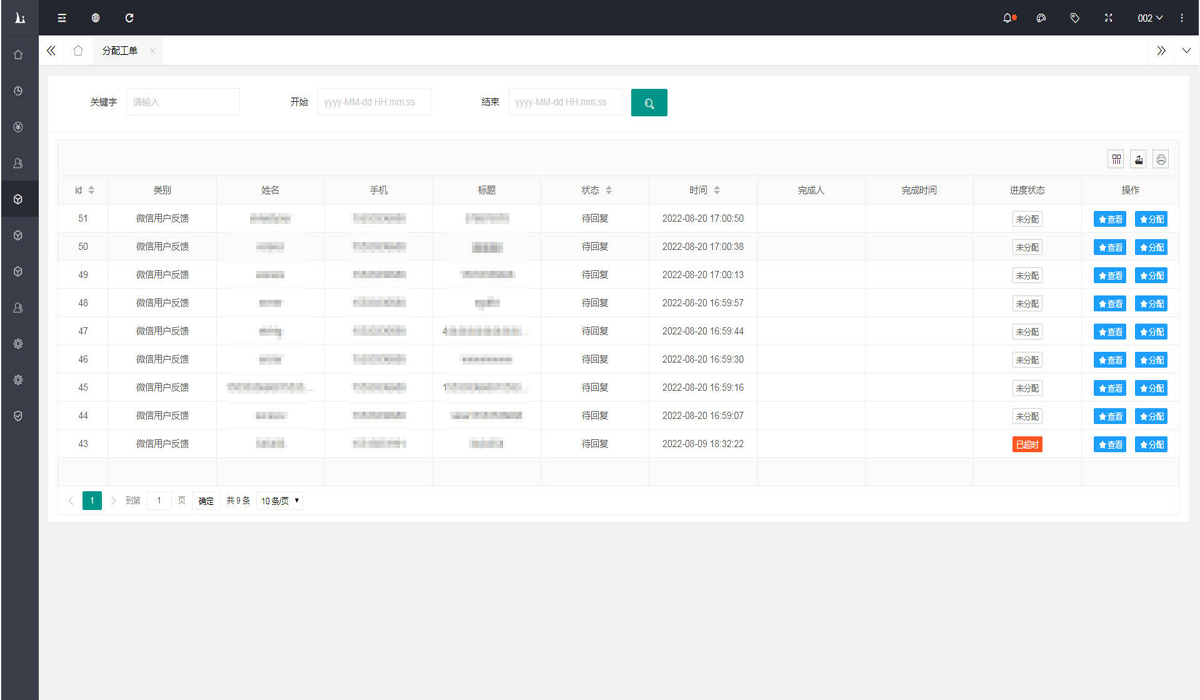Toggle fullscreen mode icon
1200x700 pixels.
1108,18
